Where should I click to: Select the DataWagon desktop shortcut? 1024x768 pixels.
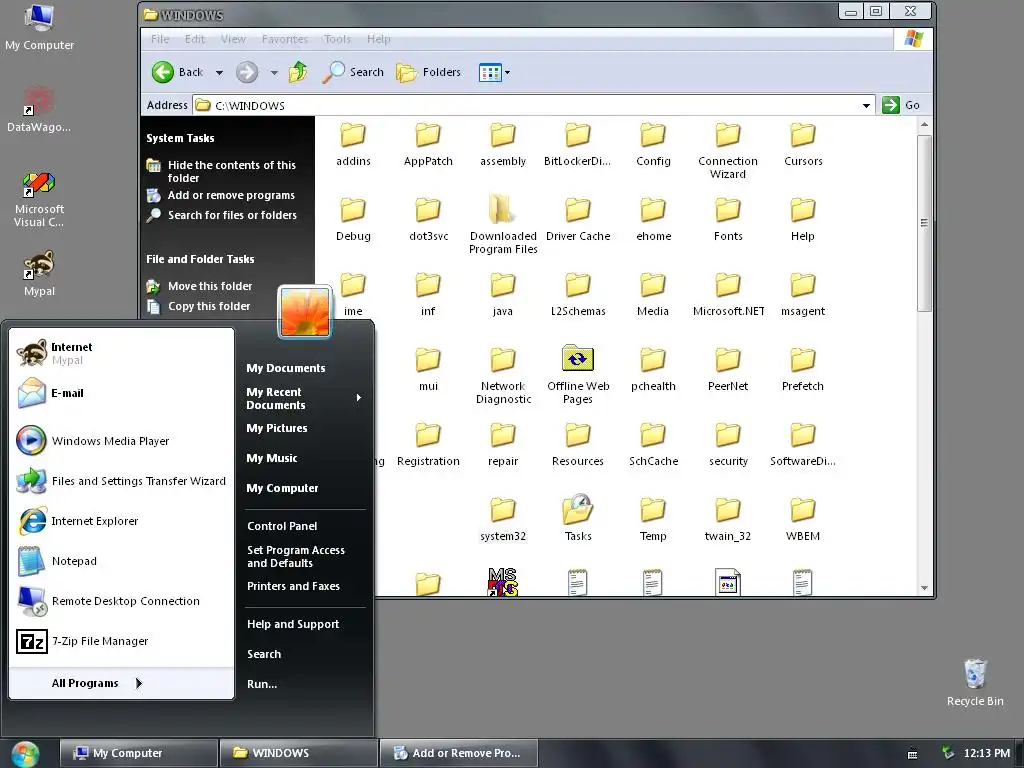tap(39, 108)
